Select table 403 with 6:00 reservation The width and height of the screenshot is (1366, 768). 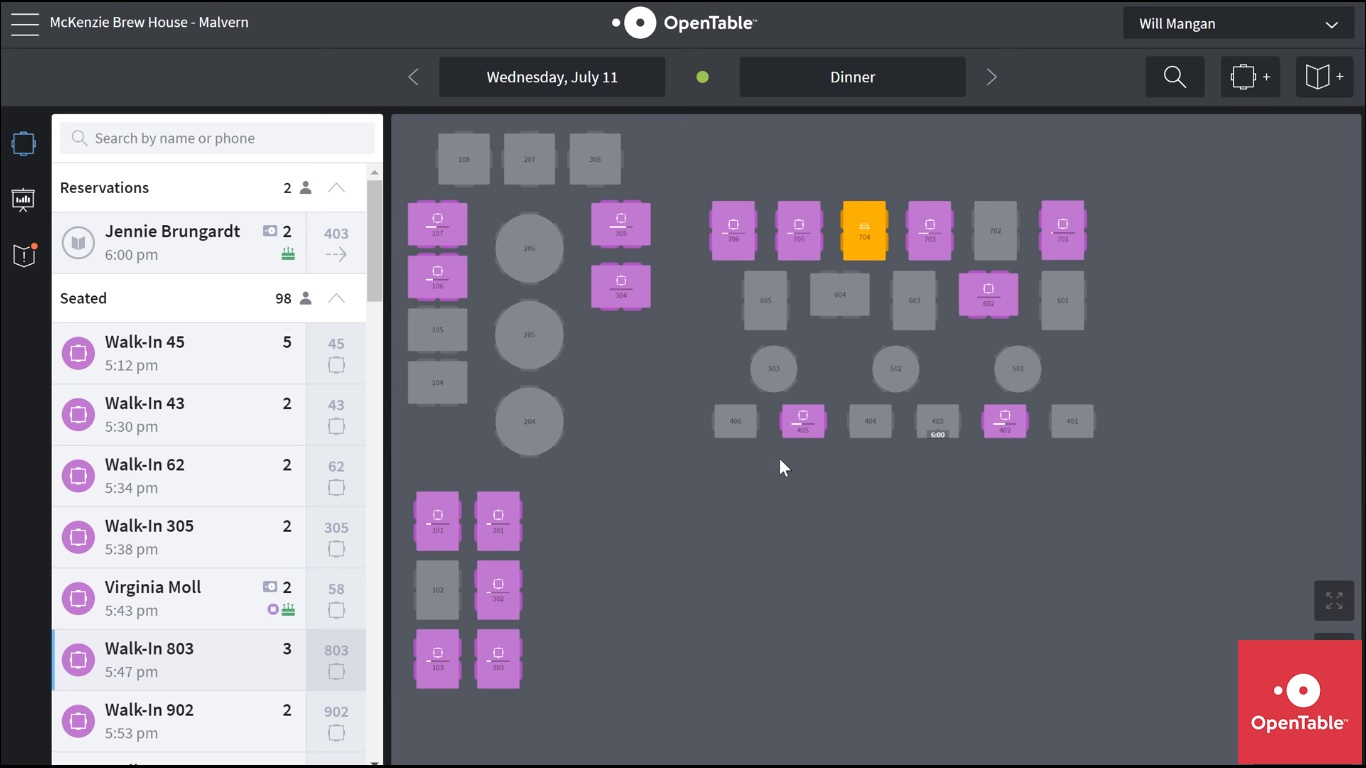pyautogui.click(x=937, y=421)
